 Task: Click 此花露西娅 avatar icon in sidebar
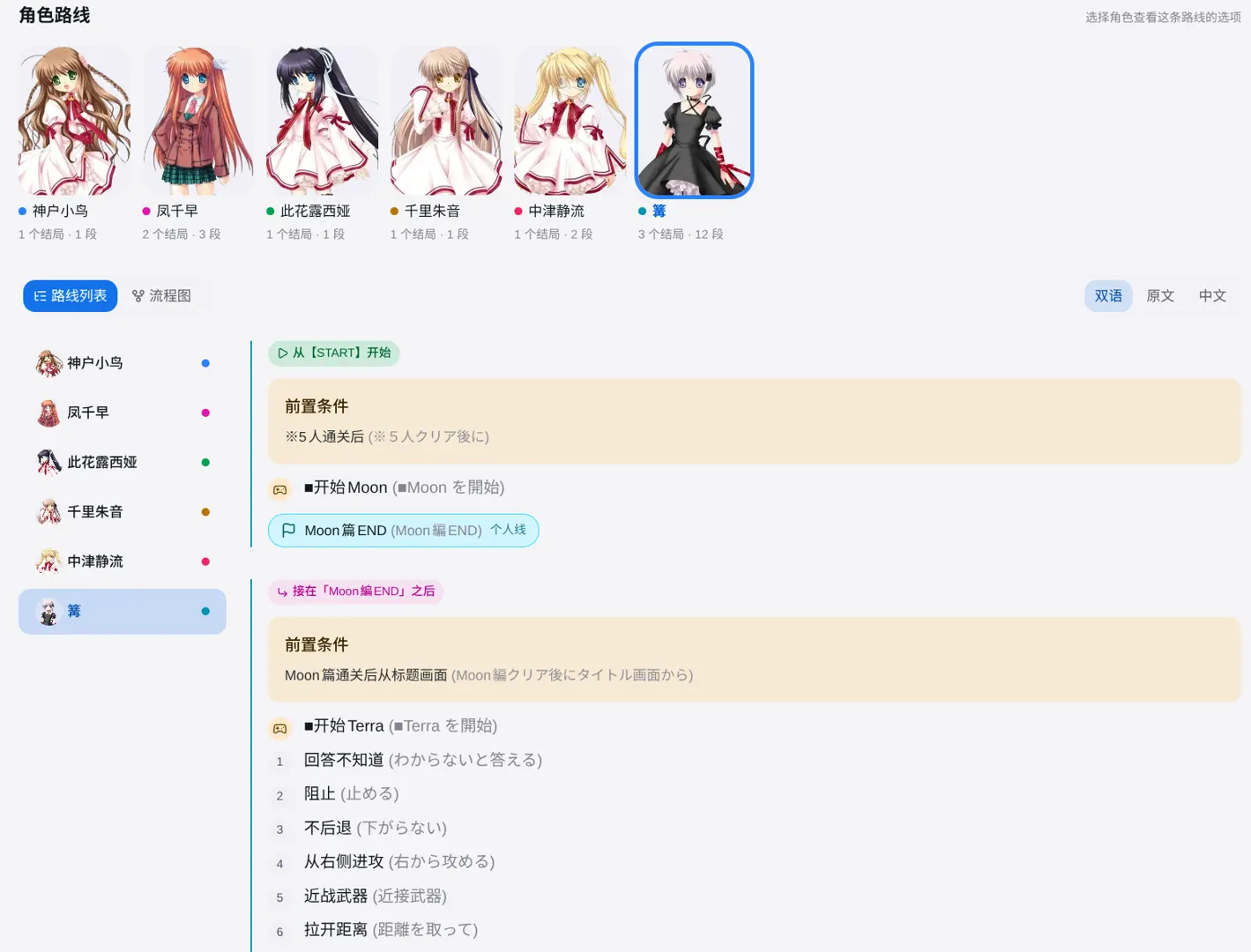point(48,462)
